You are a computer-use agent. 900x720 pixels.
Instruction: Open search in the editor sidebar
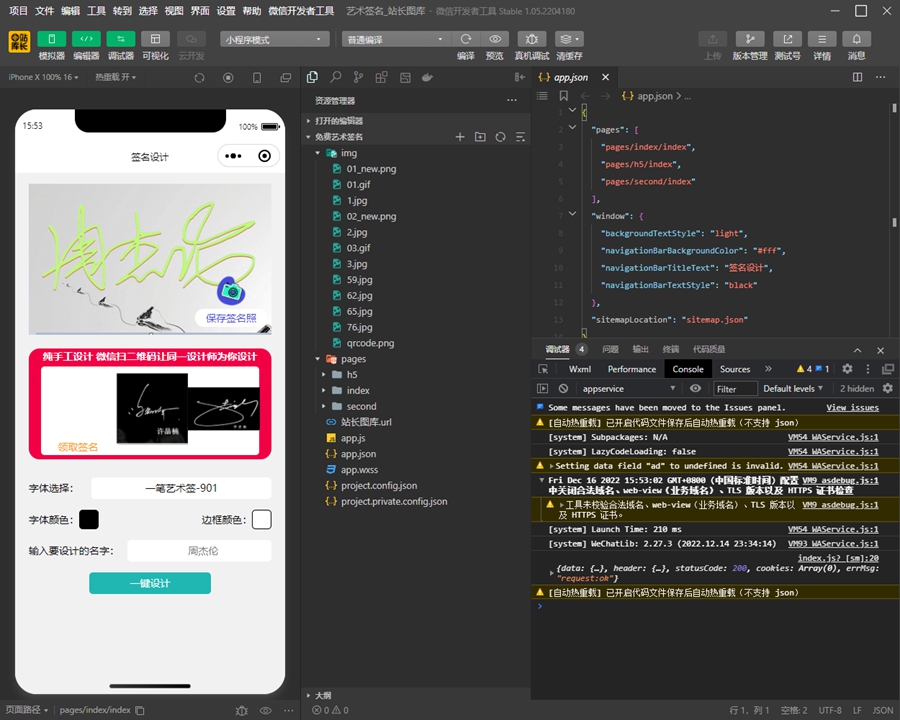point(335,77)
